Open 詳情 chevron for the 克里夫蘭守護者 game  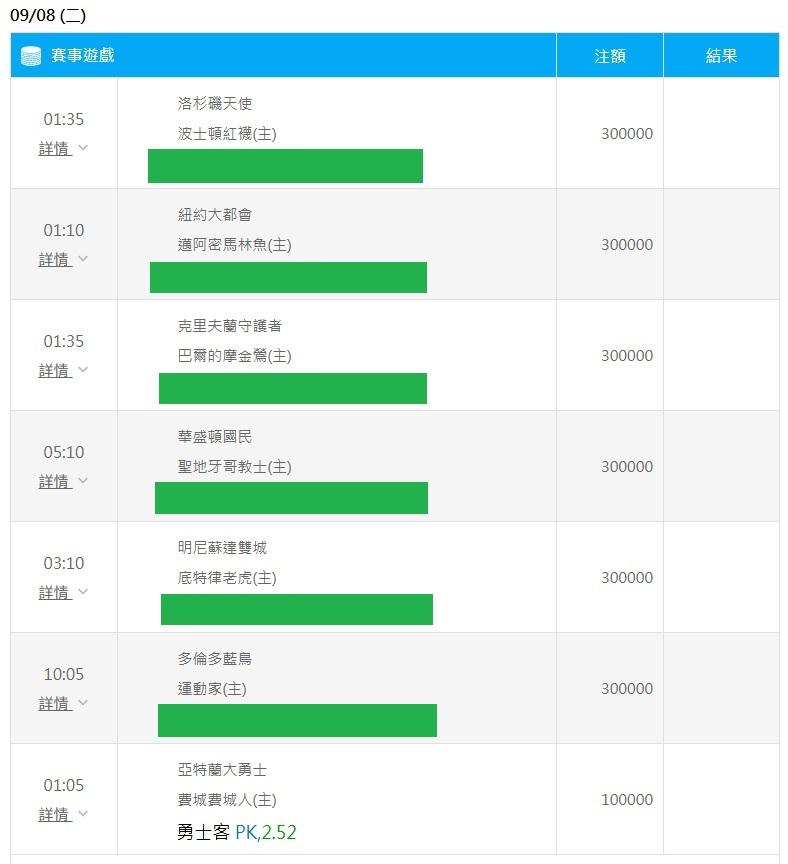[x=83, y=370]
